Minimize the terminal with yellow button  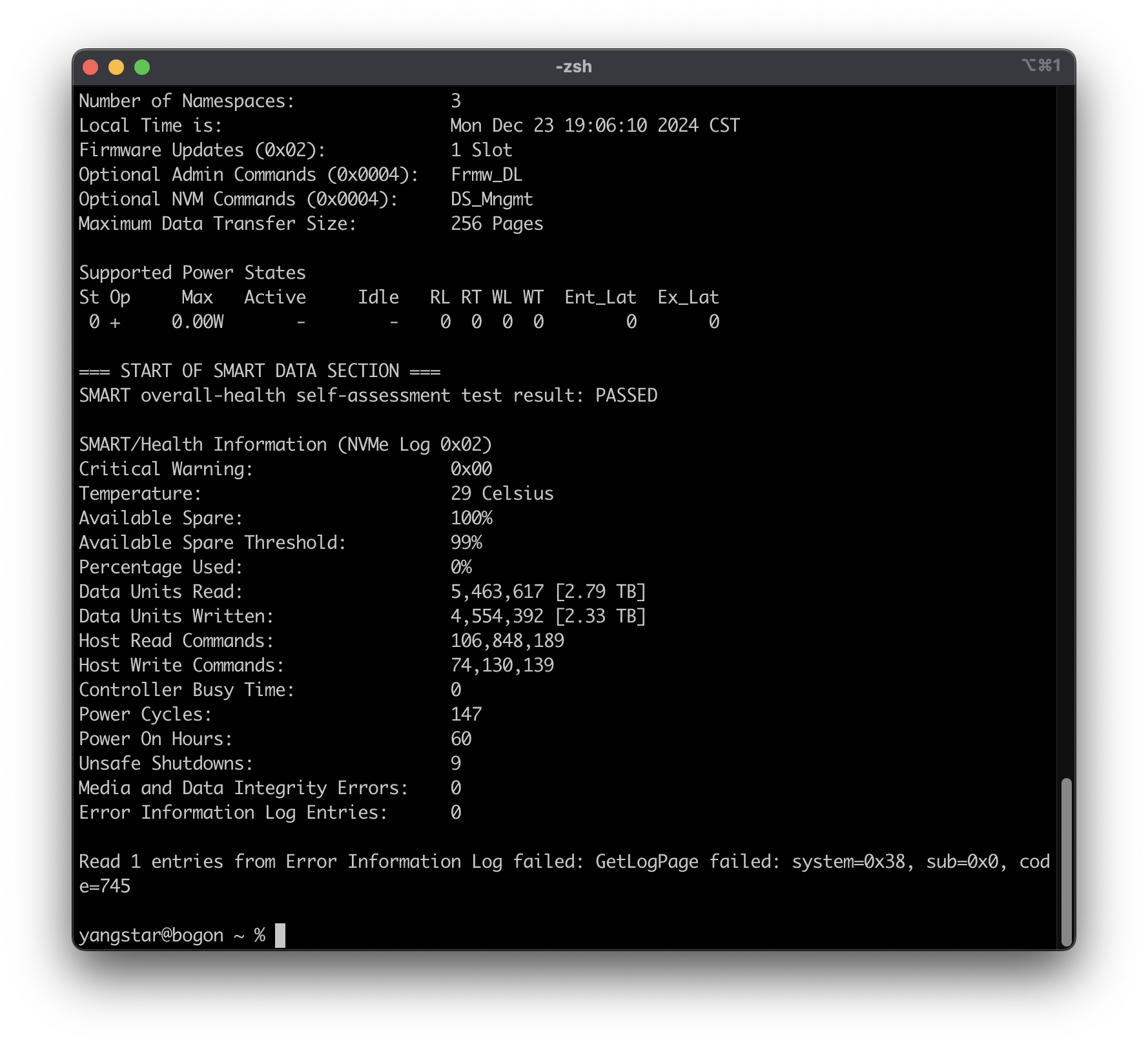pyautogui.click(x=116, y=67)
